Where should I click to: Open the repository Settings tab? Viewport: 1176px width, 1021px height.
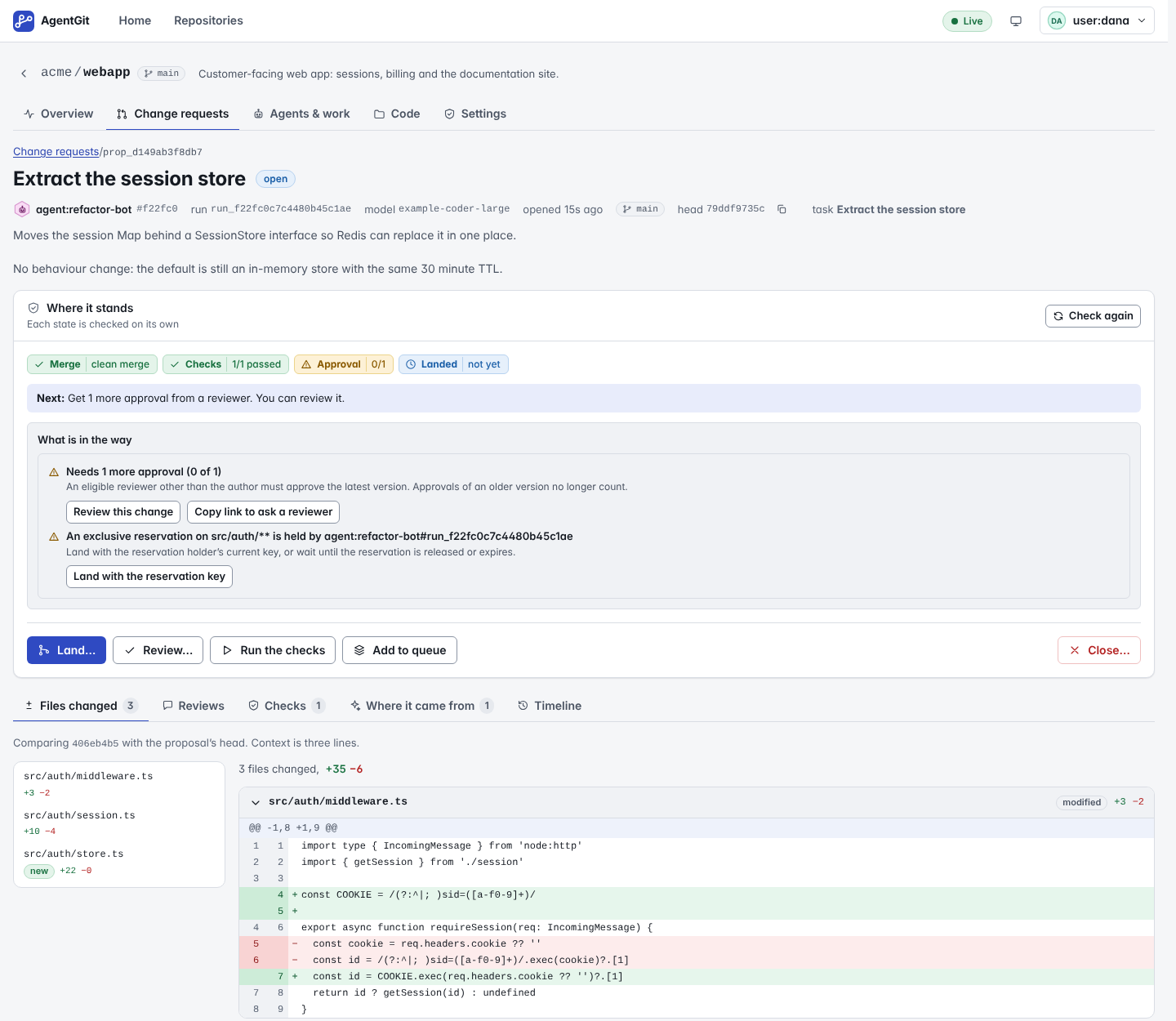point(475,114)
